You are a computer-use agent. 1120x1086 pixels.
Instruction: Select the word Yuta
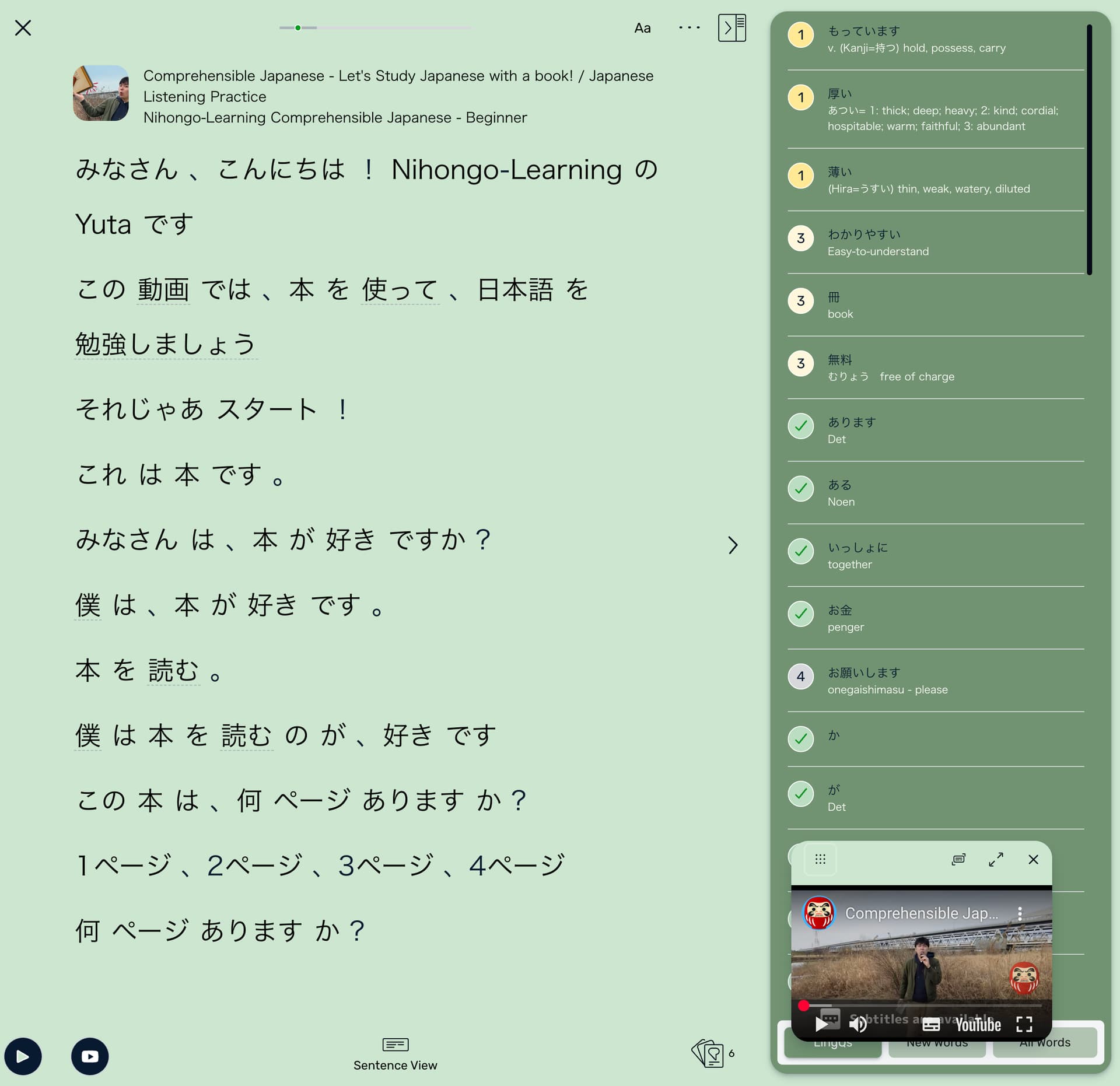(x=103, y=224)
